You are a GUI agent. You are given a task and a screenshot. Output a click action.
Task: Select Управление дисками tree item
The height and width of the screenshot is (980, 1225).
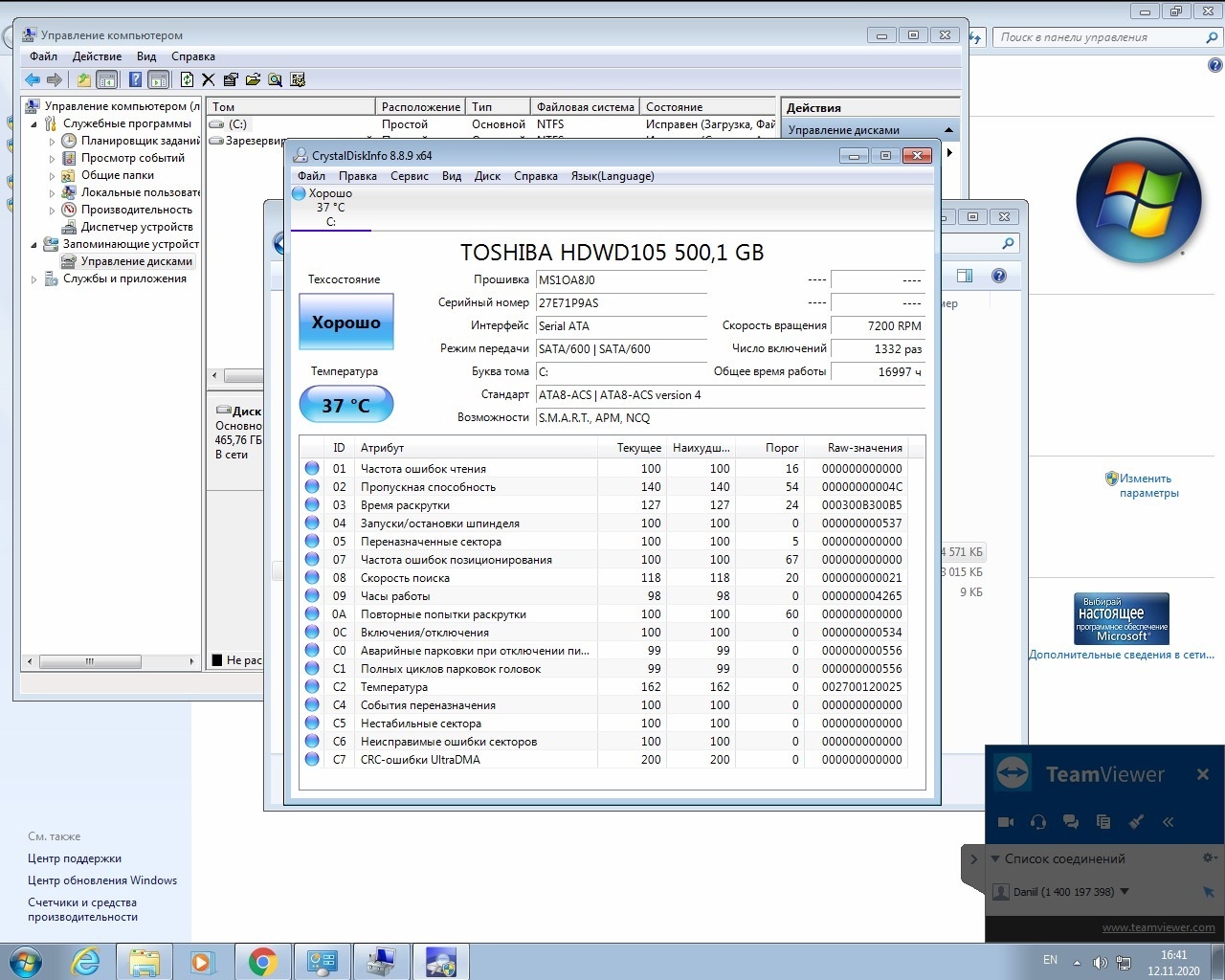click(x=136, y=261)
